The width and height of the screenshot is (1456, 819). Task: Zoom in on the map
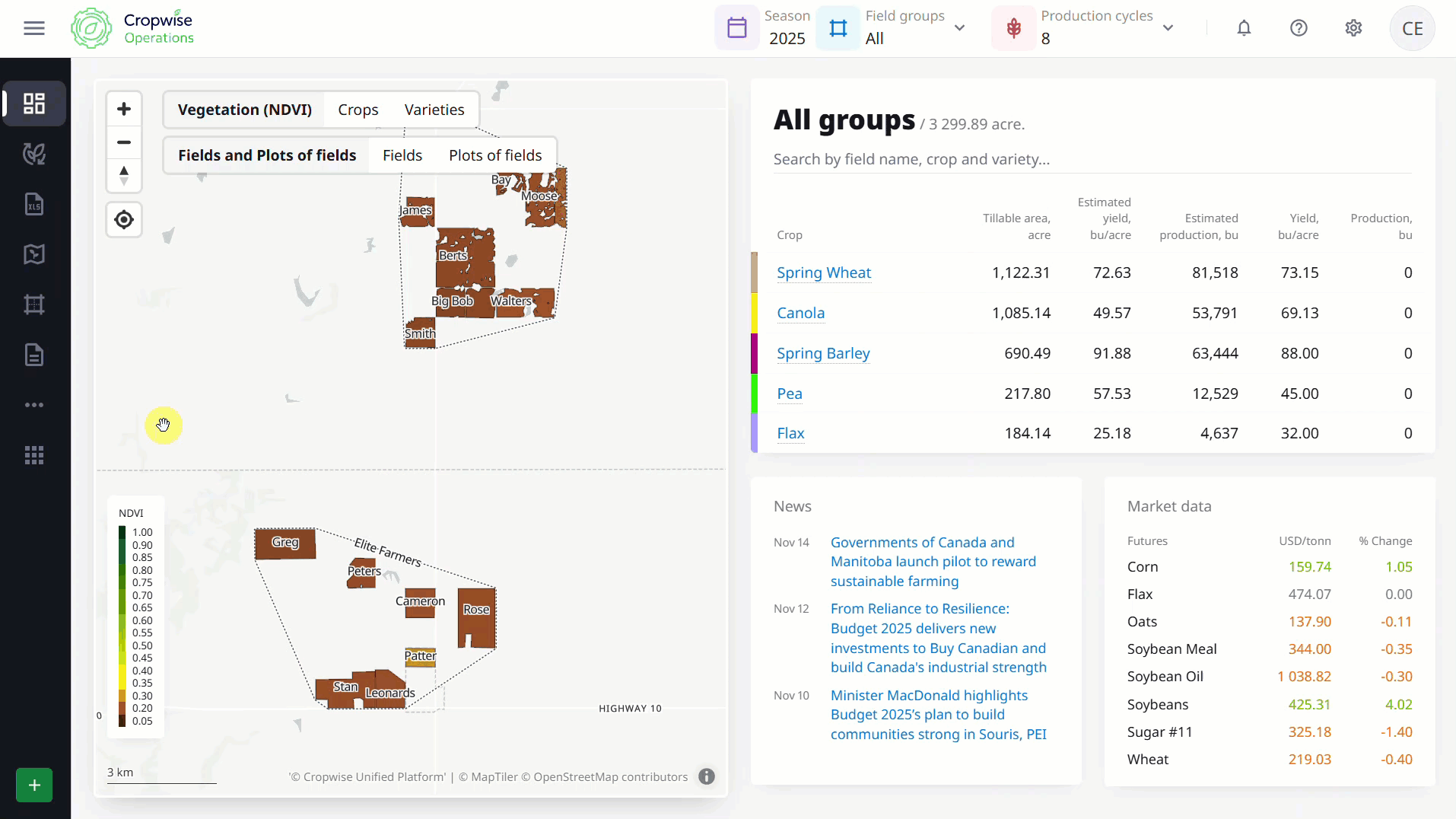(124, 110)
